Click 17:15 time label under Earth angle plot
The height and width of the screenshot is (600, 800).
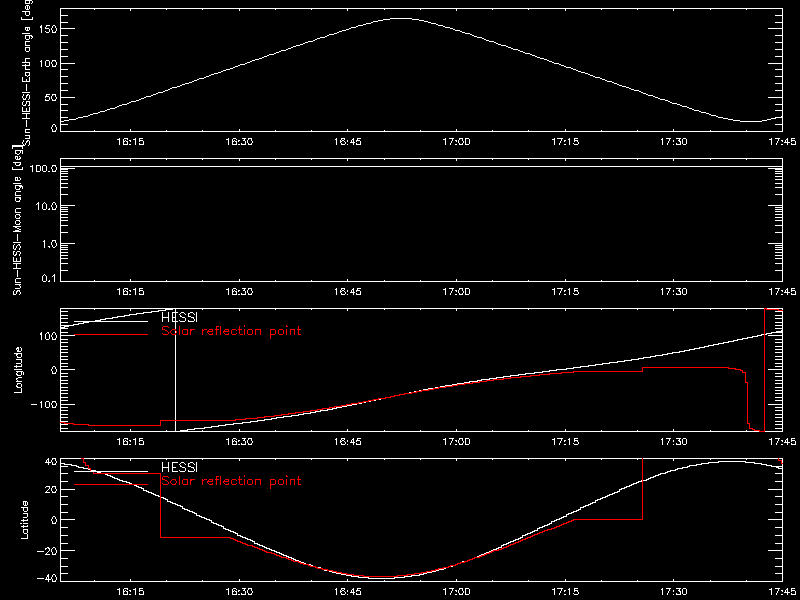tap(565, 142)
